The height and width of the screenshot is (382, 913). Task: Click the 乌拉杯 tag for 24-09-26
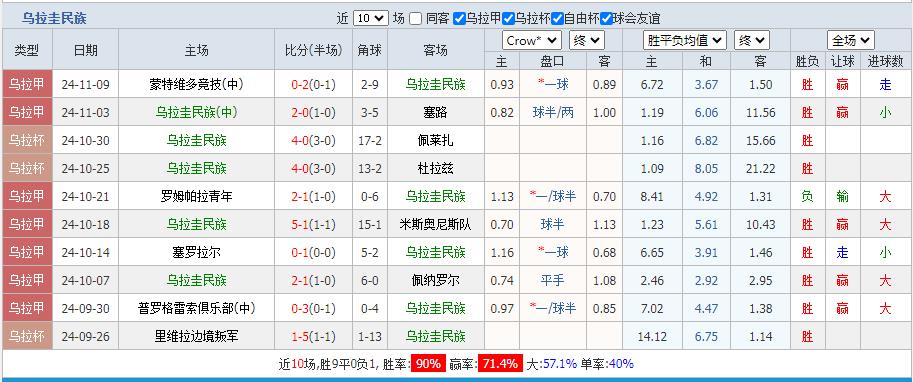tap(27, 336)
